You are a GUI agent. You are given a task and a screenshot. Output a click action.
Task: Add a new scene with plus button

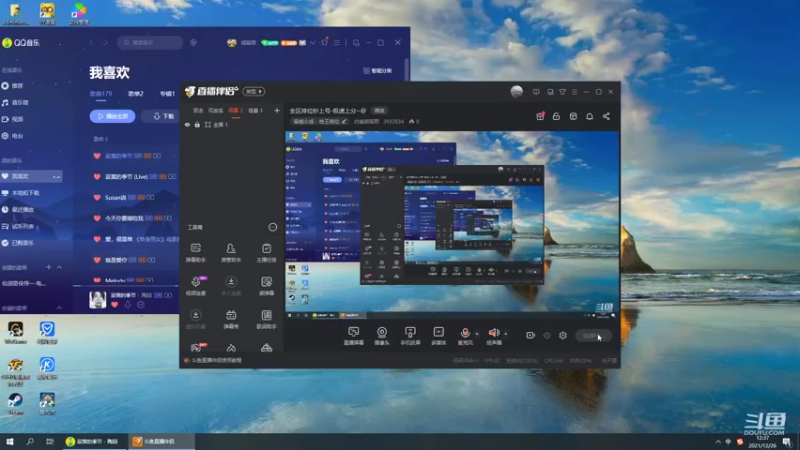[x=277, y=110]
